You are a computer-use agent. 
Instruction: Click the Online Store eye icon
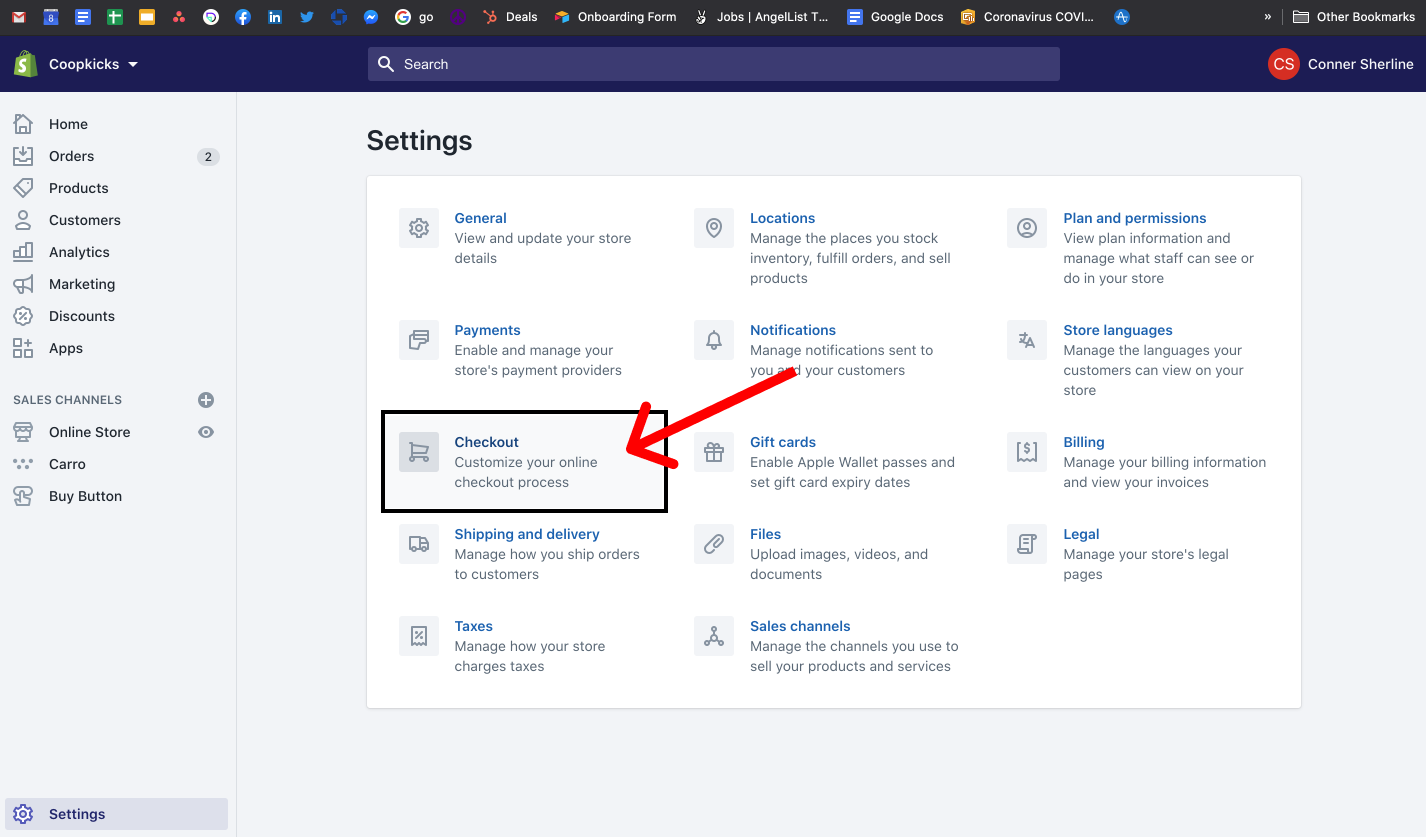coord(206,432)
